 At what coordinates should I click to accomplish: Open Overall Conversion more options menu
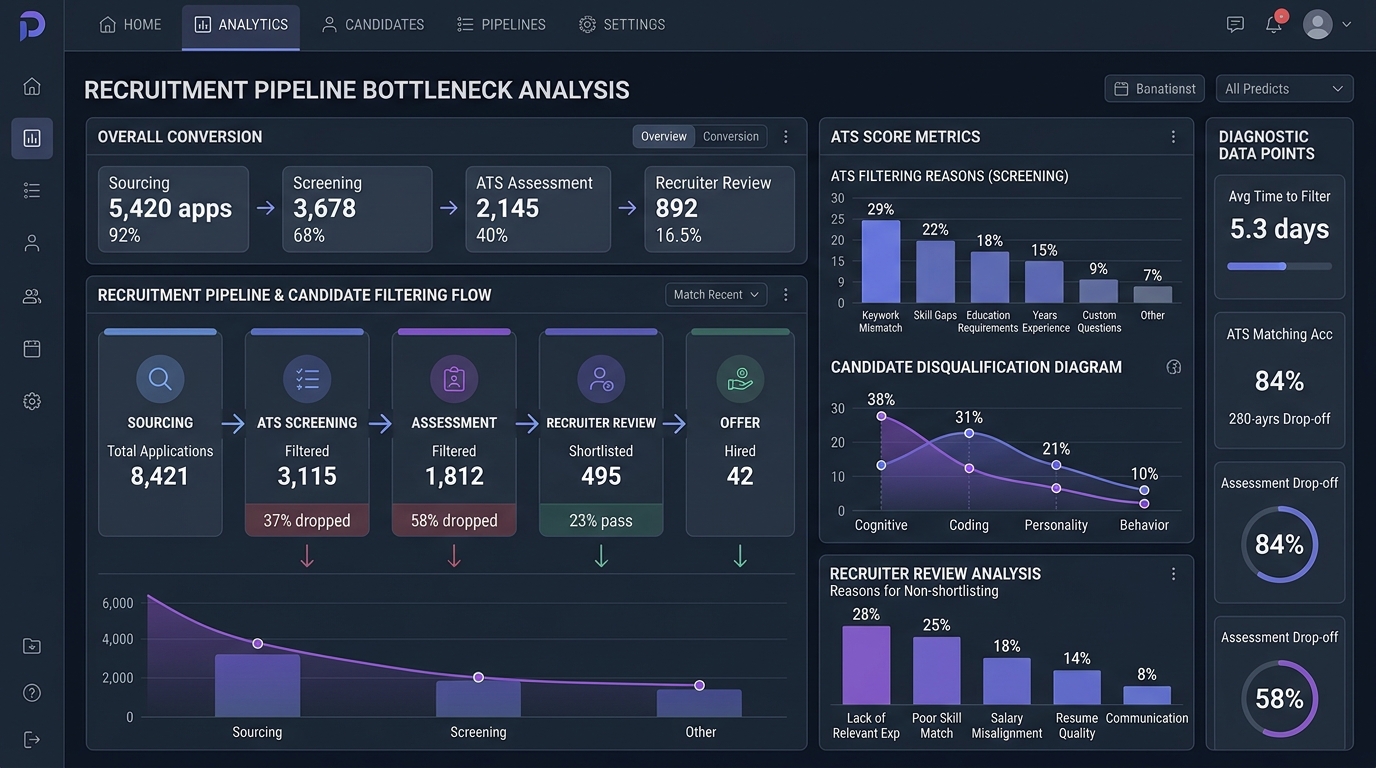786,137
